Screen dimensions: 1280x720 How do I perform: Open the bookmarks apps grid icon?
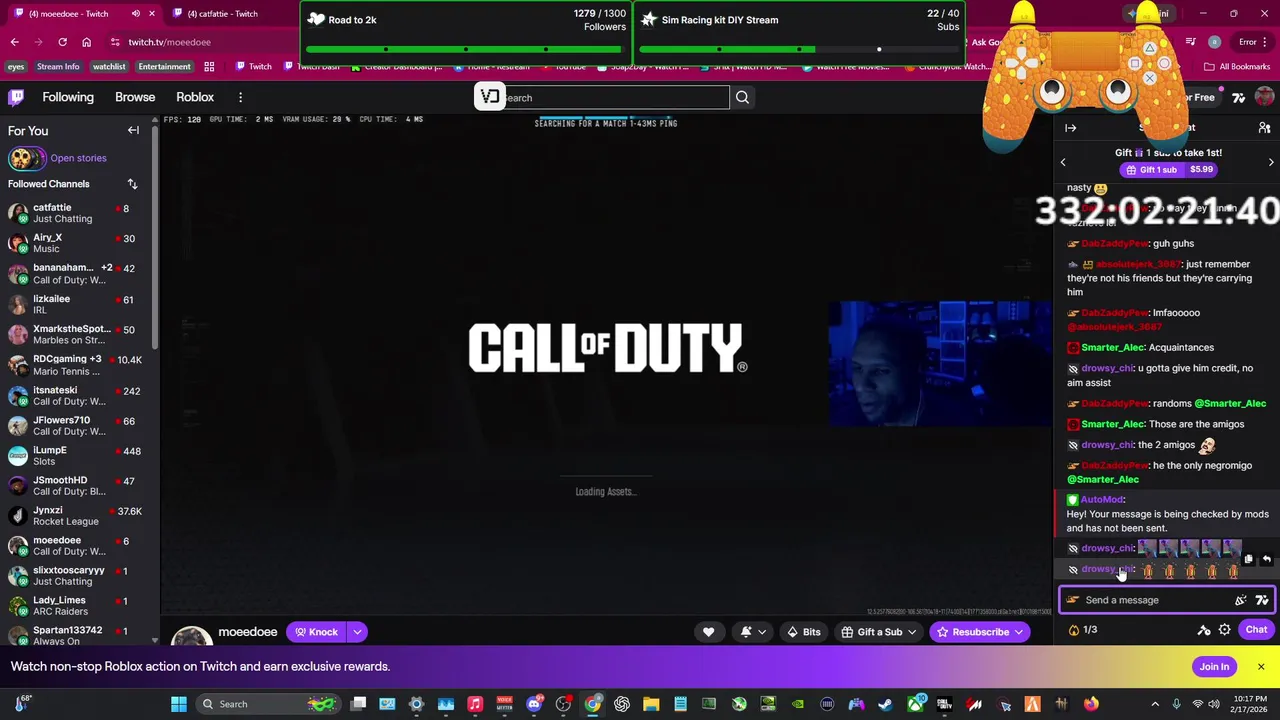point(209,67)
